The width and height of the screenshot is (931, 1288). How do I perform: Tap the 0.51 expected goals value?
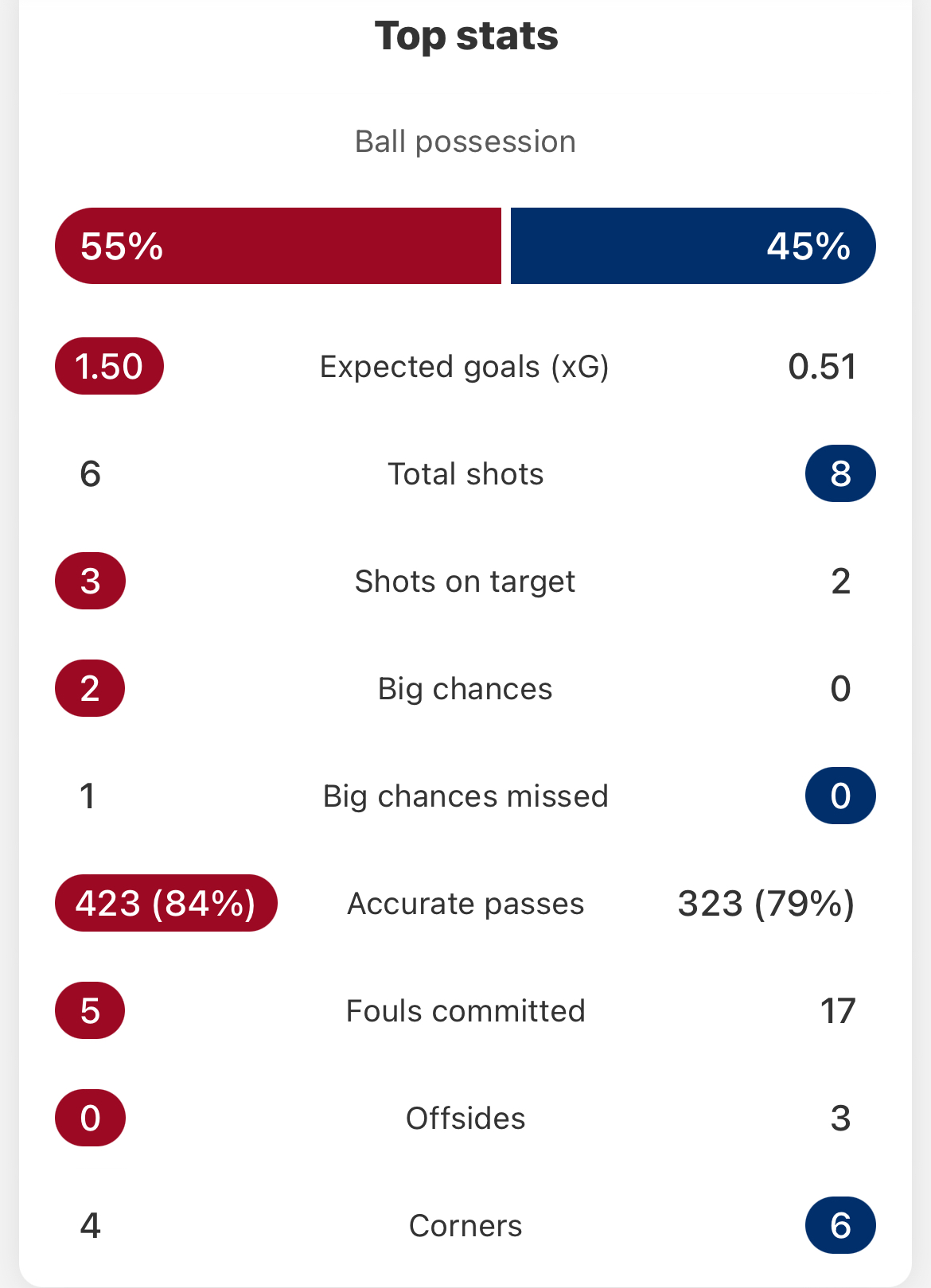[822, 367]
